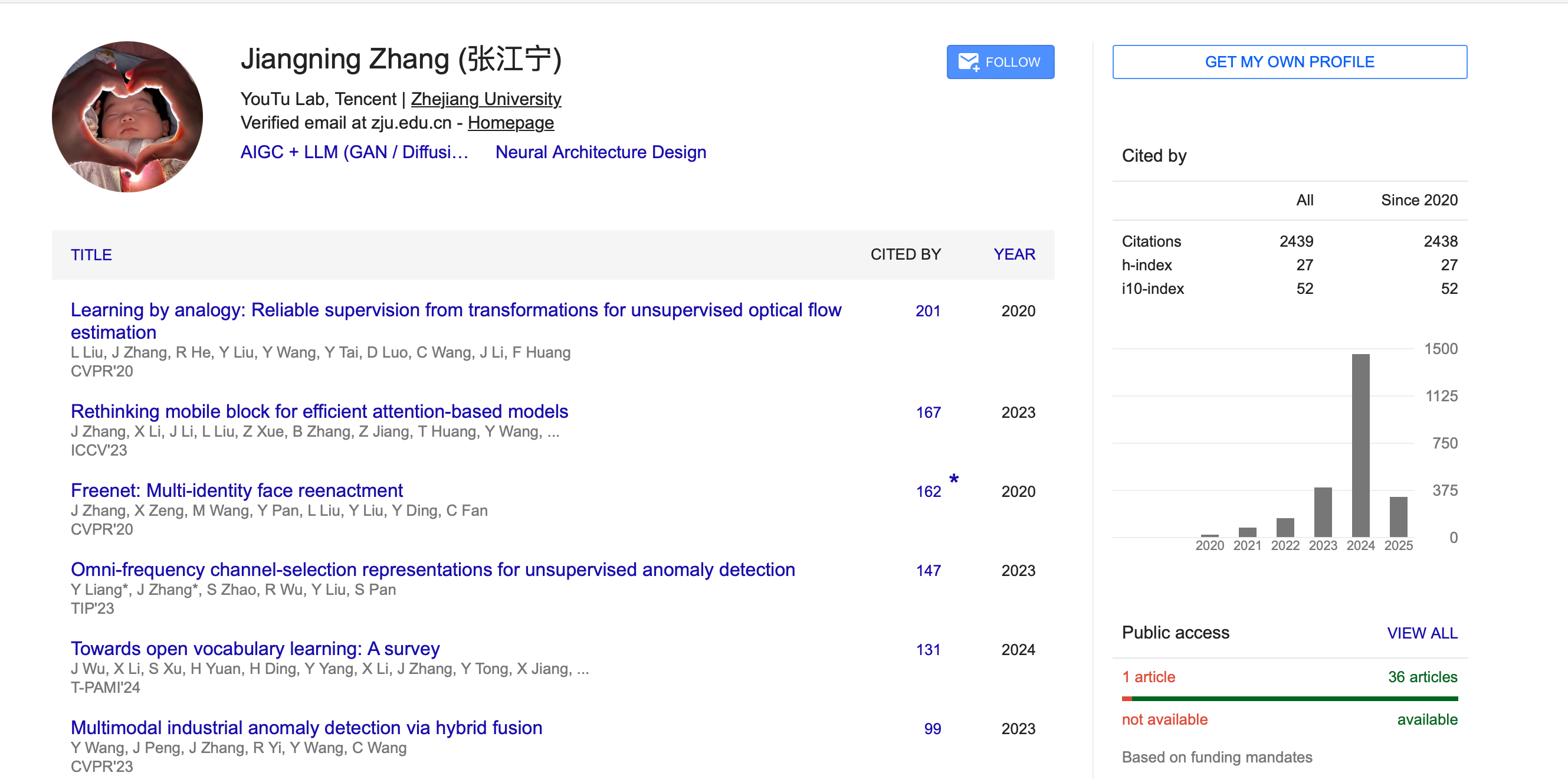This screenshot has width=1568, height=779.
Task: Open Rethinking mobile block paper
Action: [x=319, y=411]
